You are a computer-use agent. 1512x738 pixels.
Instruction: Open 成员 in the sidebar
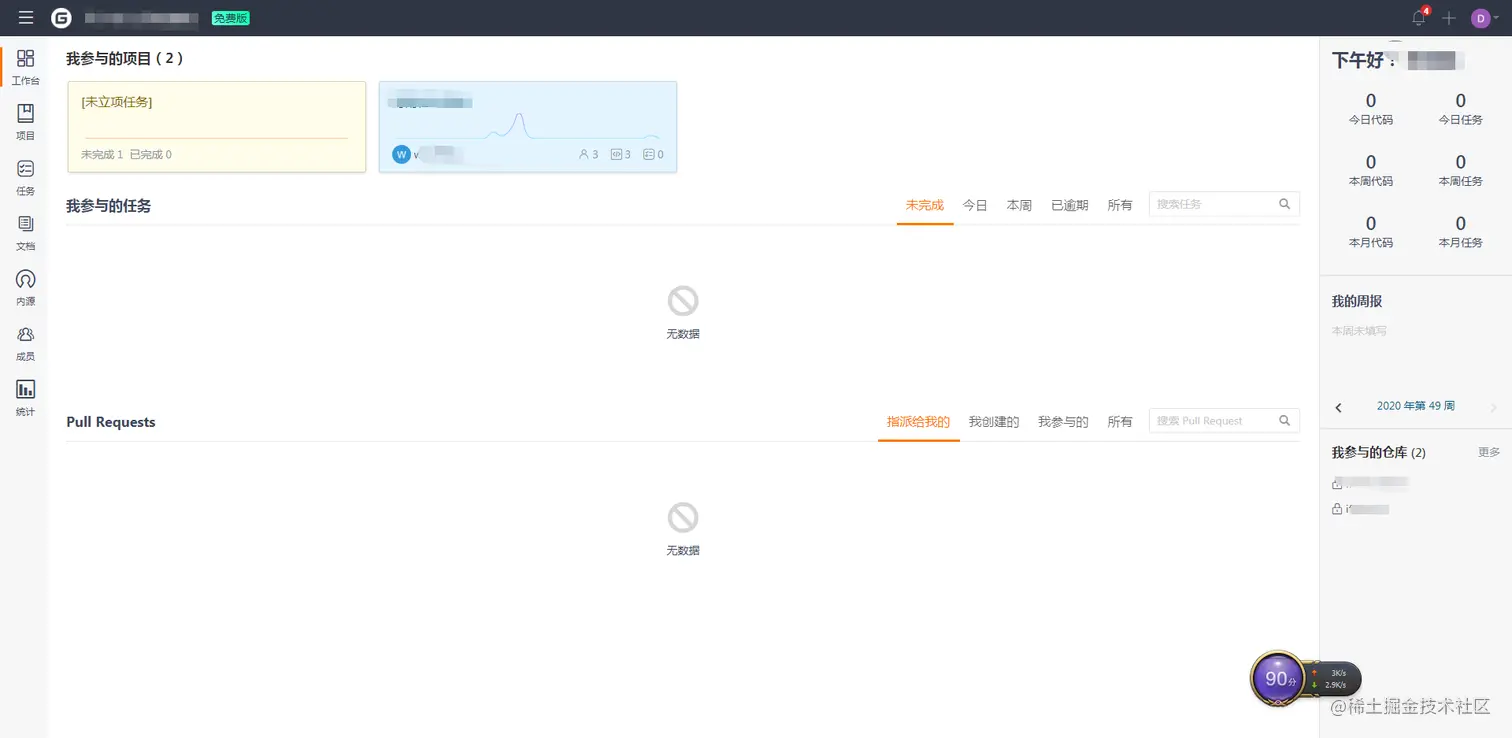pos(26,343)
